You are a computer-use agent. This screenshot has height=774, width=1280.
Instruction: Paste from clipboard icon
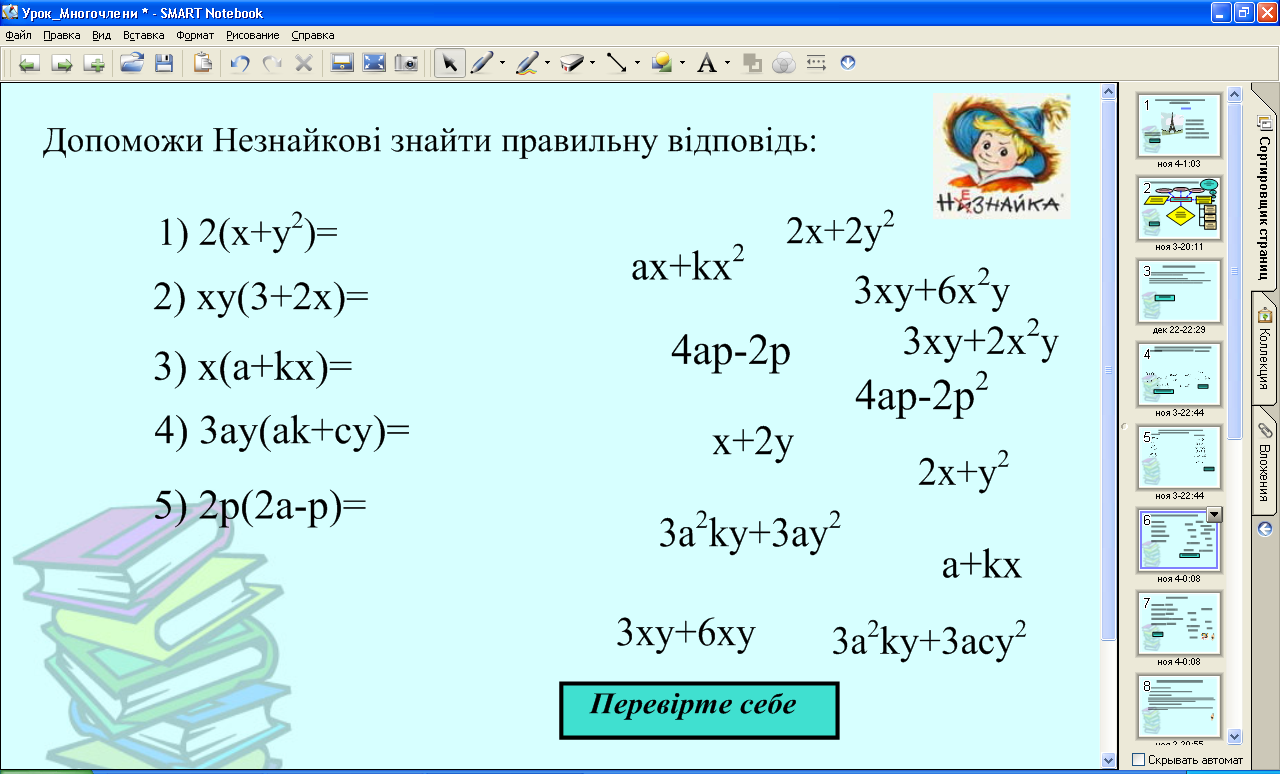pos(203,63)
